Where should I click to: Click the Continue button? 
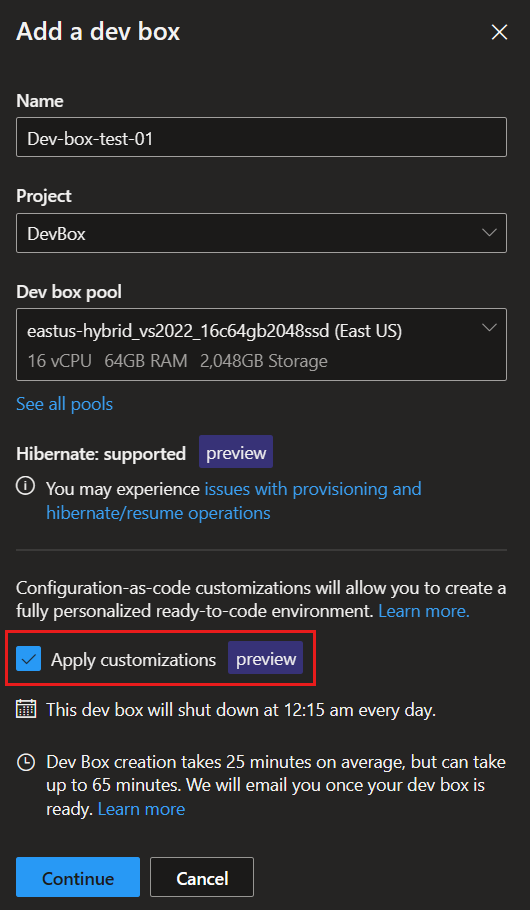click(x=78, y=877)
